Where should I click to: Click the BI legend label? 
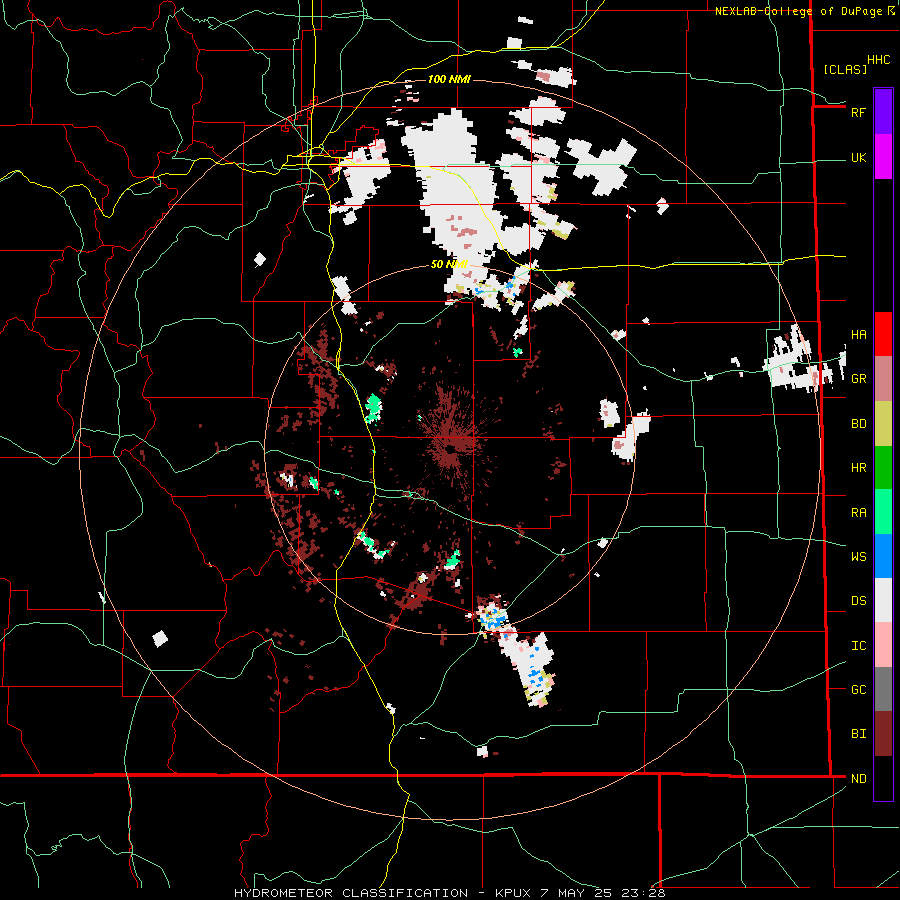coord(858,734)
